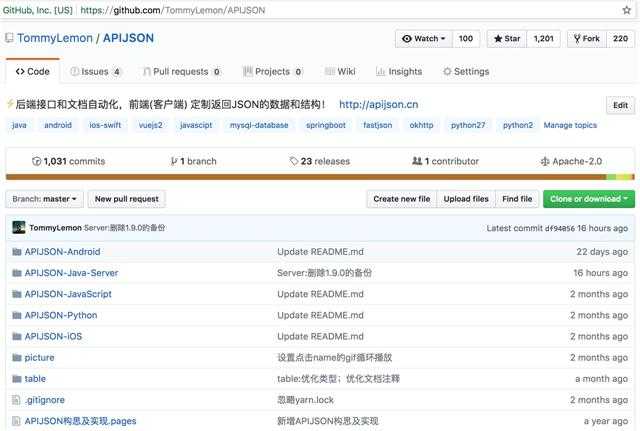The image size is (640, 431).
Task: View the 220 forks count
Action: [x=620, y=38]
